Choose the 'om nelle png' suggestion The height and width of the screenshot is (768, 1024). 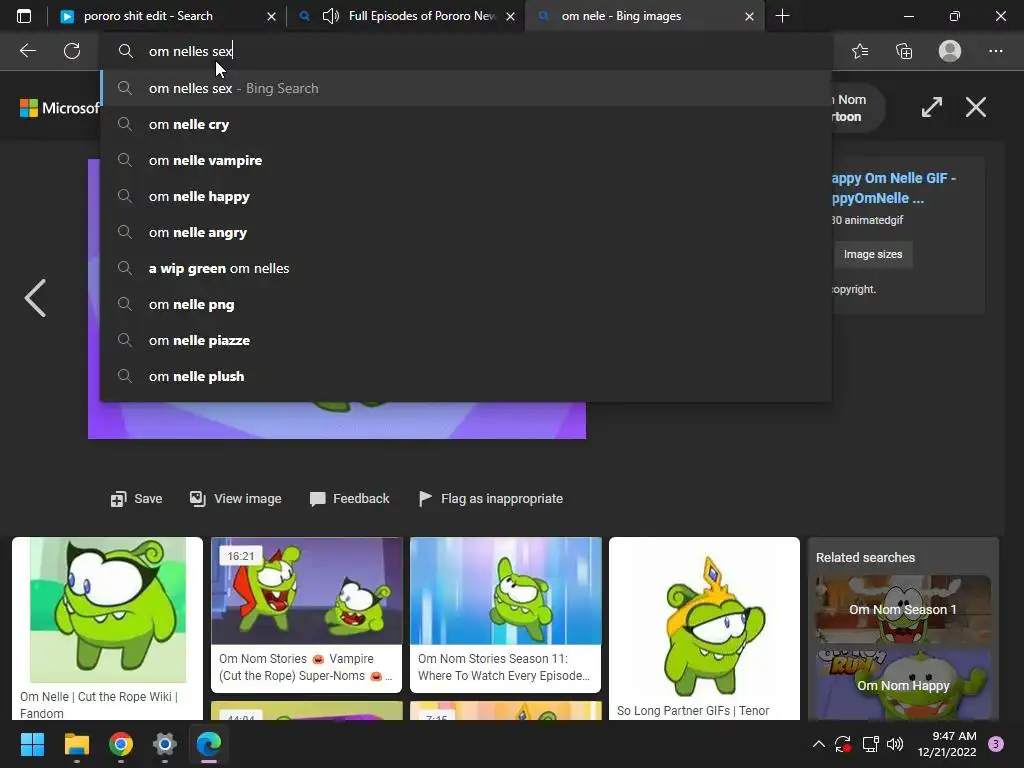tap(466, 304)
